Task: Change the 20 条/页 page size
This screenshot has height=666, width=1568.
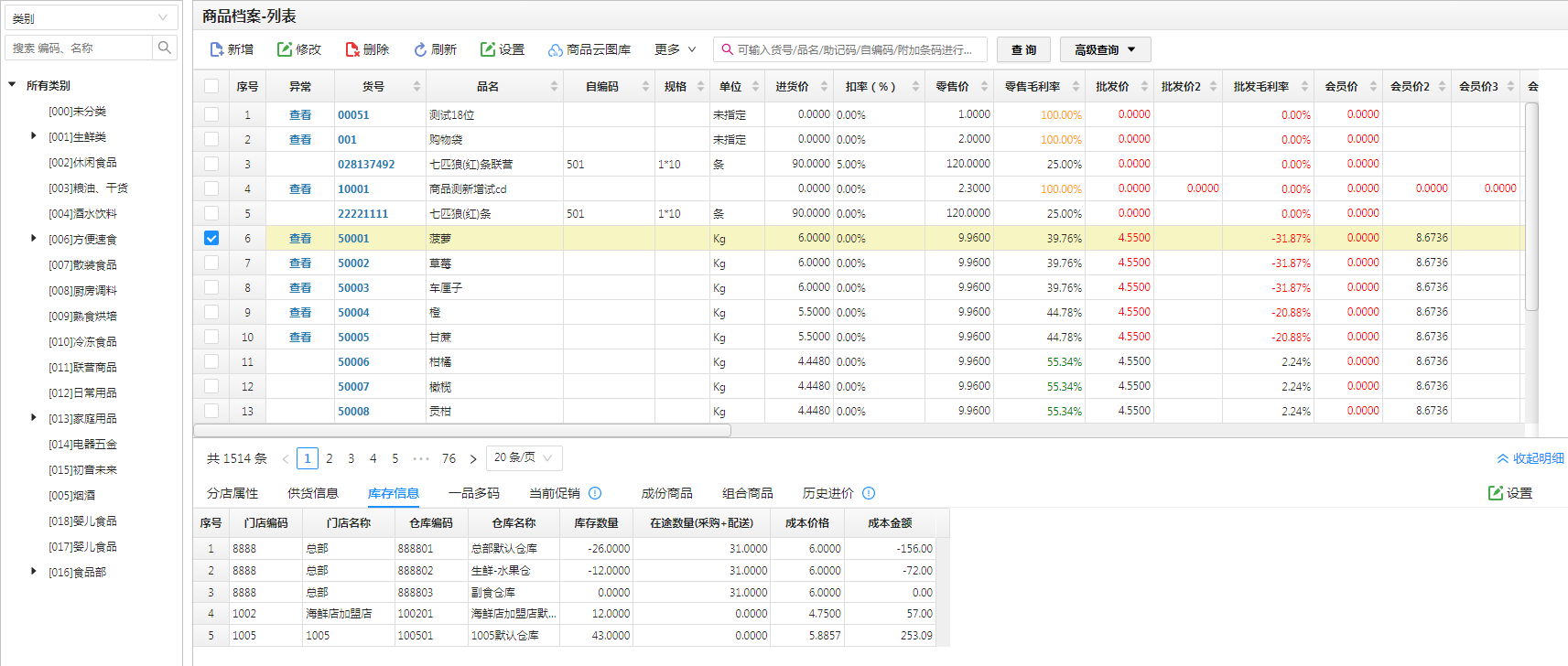Action: [524, 457]
